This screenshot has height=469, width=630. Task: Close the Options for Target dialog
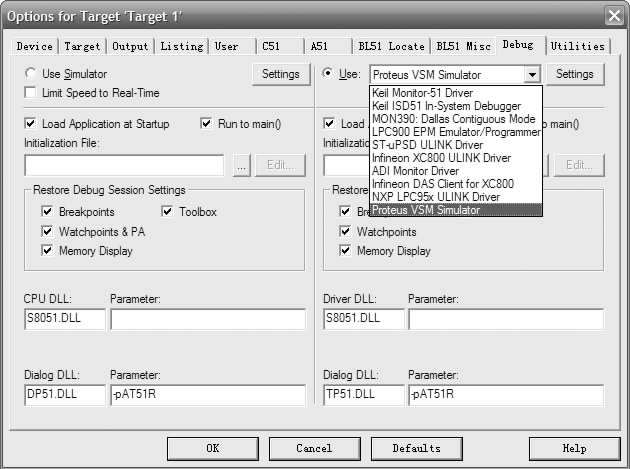[615, 16]
